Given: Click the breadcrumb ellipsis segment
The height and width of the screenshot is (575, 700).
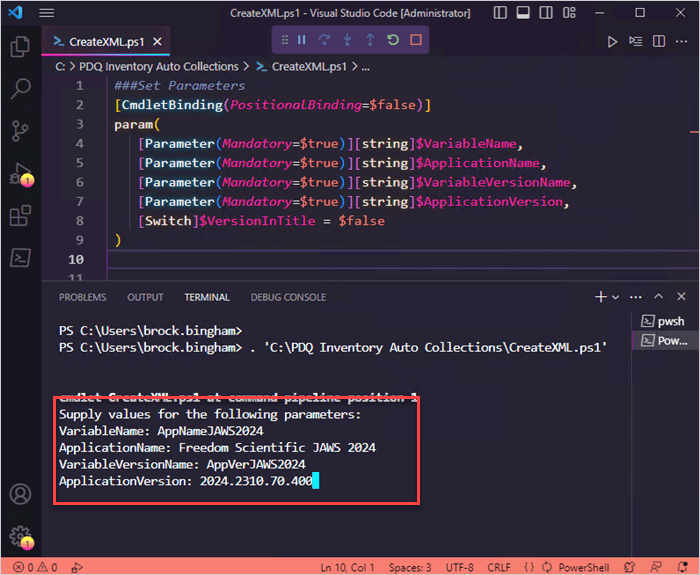Looking at the screenshot, I should 365,67.
